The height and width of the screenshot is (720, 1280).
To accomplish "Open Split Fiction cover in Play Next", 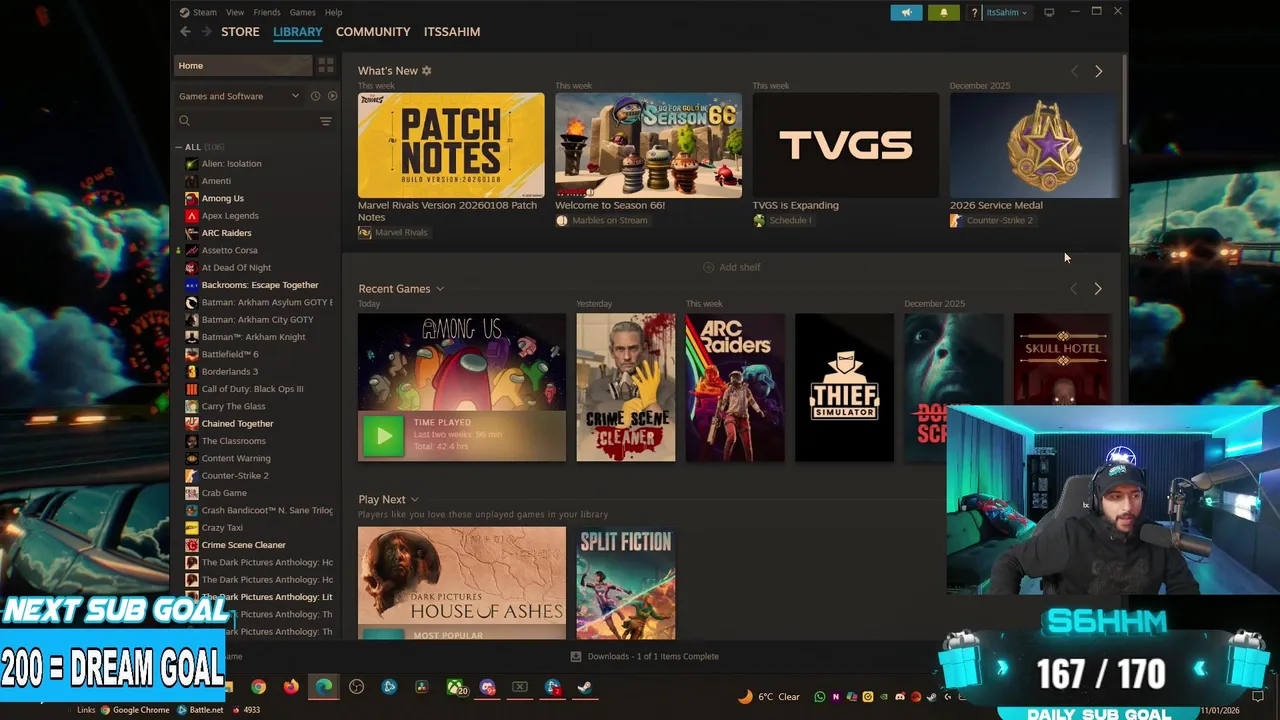I will click(x=626, y=583).
